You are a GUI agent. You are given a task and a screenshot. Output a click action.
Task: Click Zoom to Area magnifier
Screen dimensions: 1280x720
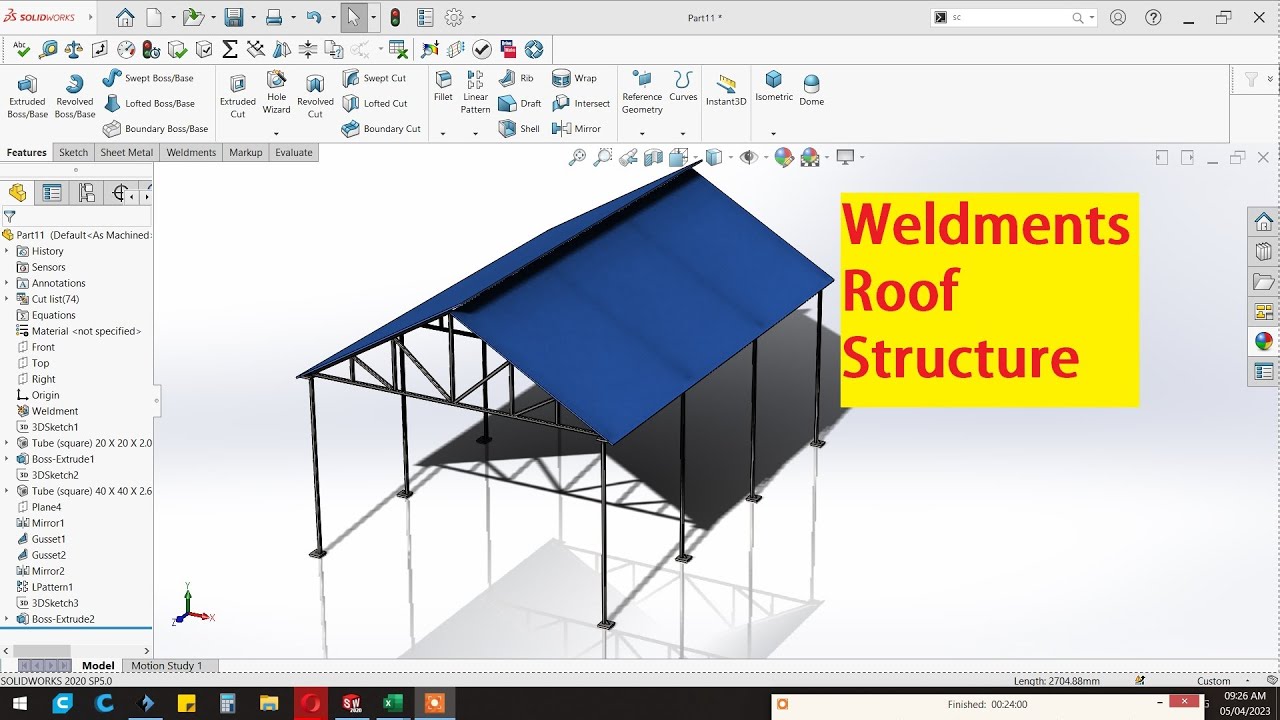[x=602, y=157]
